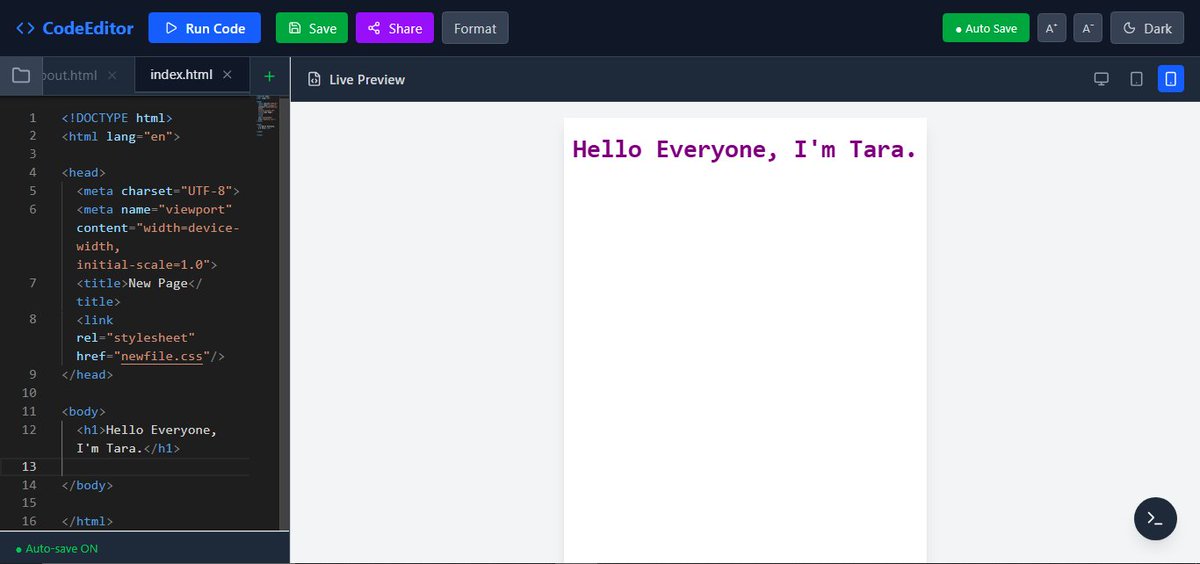Click the meta name="viewport" line
Screen dimensions: 1200x564
click(154, 209)
